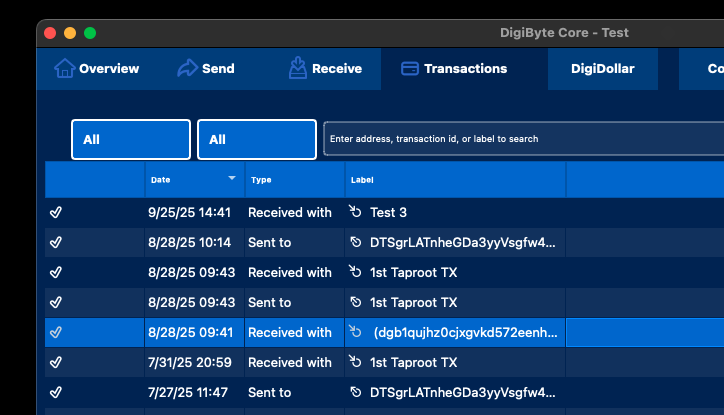724x415 pixels.
Task: Select the 7/31/25 20:59 date cell
Action: [190, 362]
